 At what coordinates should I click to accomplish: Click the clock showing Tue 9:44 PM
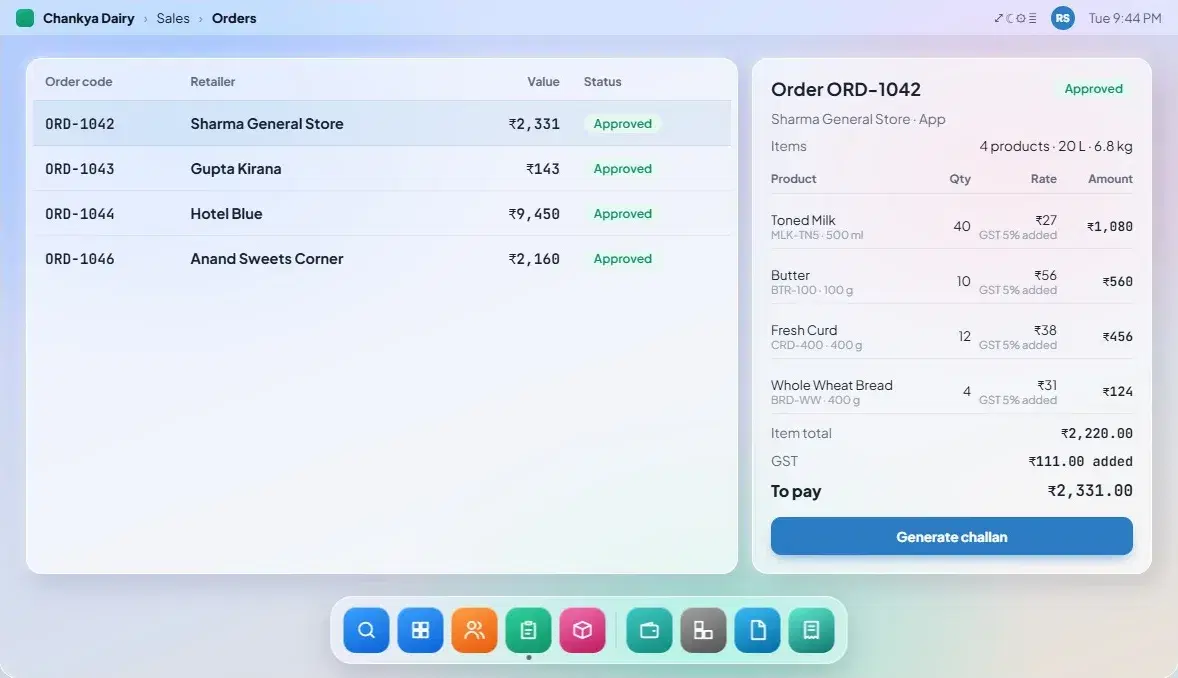1125,18
